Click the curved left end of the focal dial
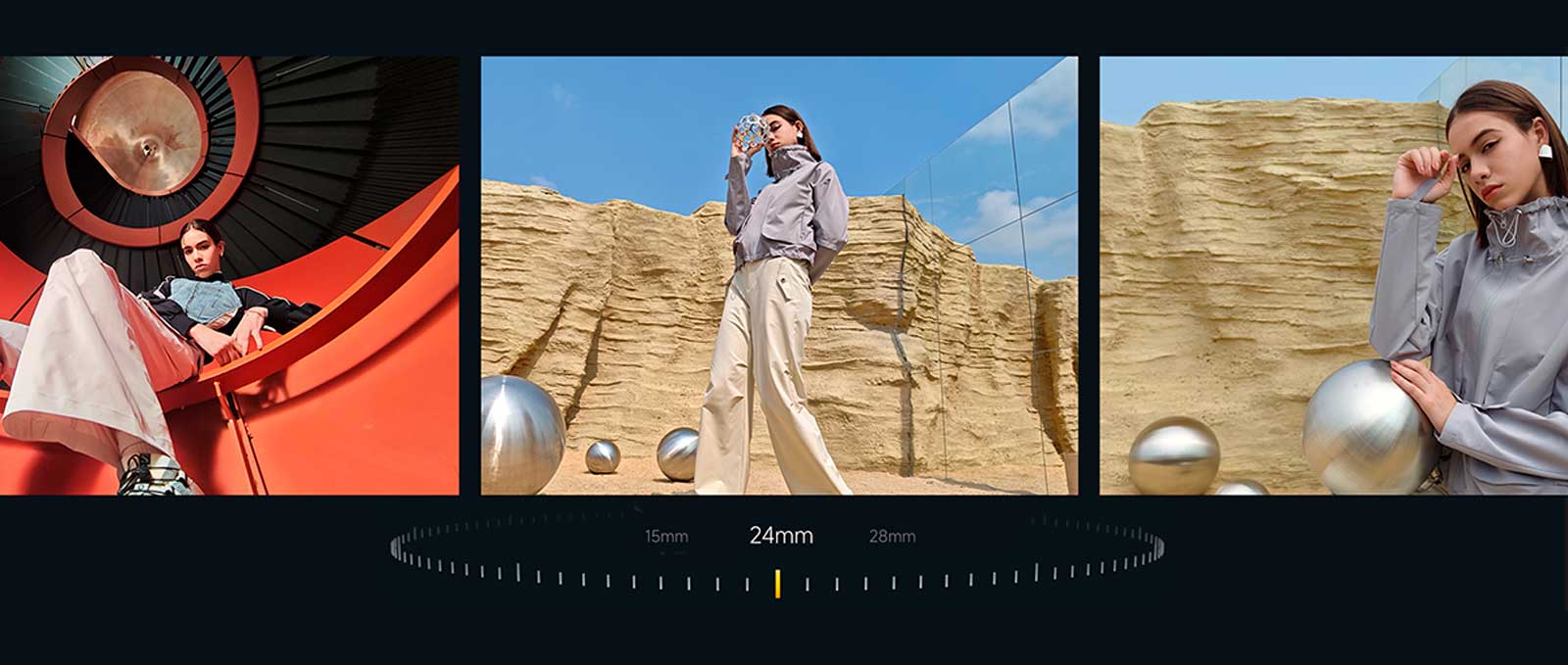The height and width of the screenshot is (665, 1568). tap(395, 546)
